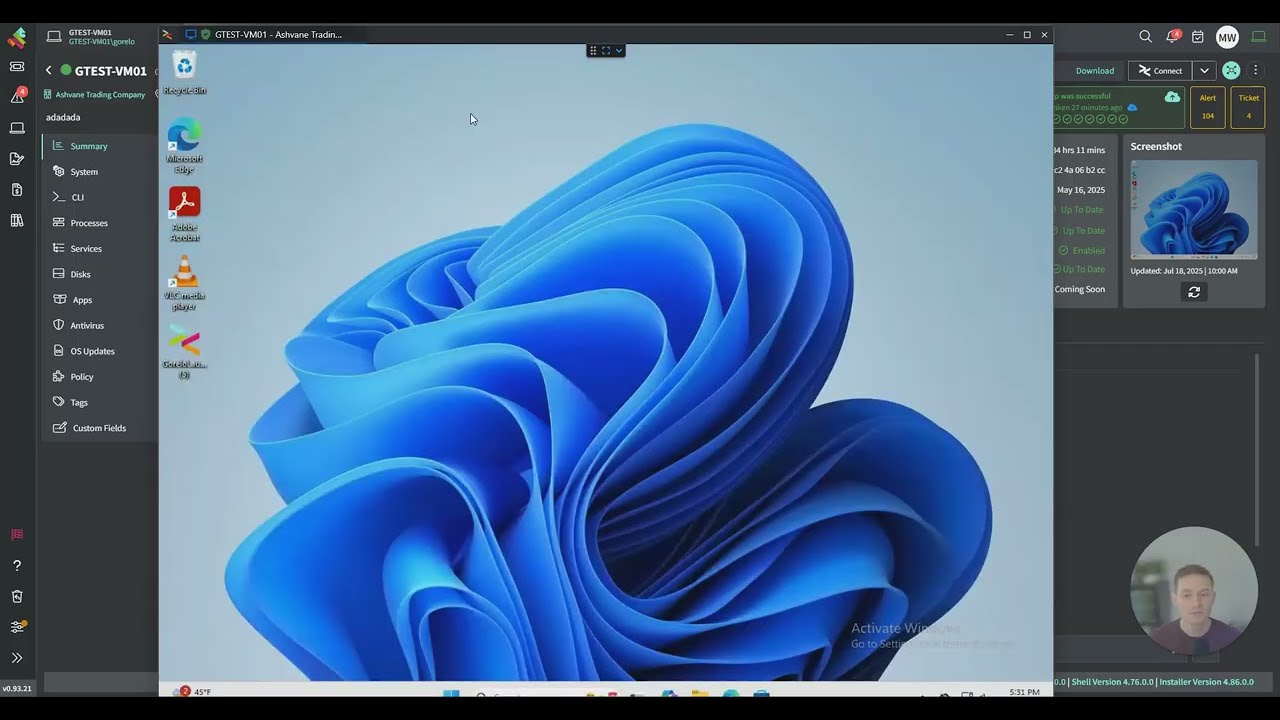
Task: Enlarge the device screenshot thumbnail
Action: point(1194,209)
